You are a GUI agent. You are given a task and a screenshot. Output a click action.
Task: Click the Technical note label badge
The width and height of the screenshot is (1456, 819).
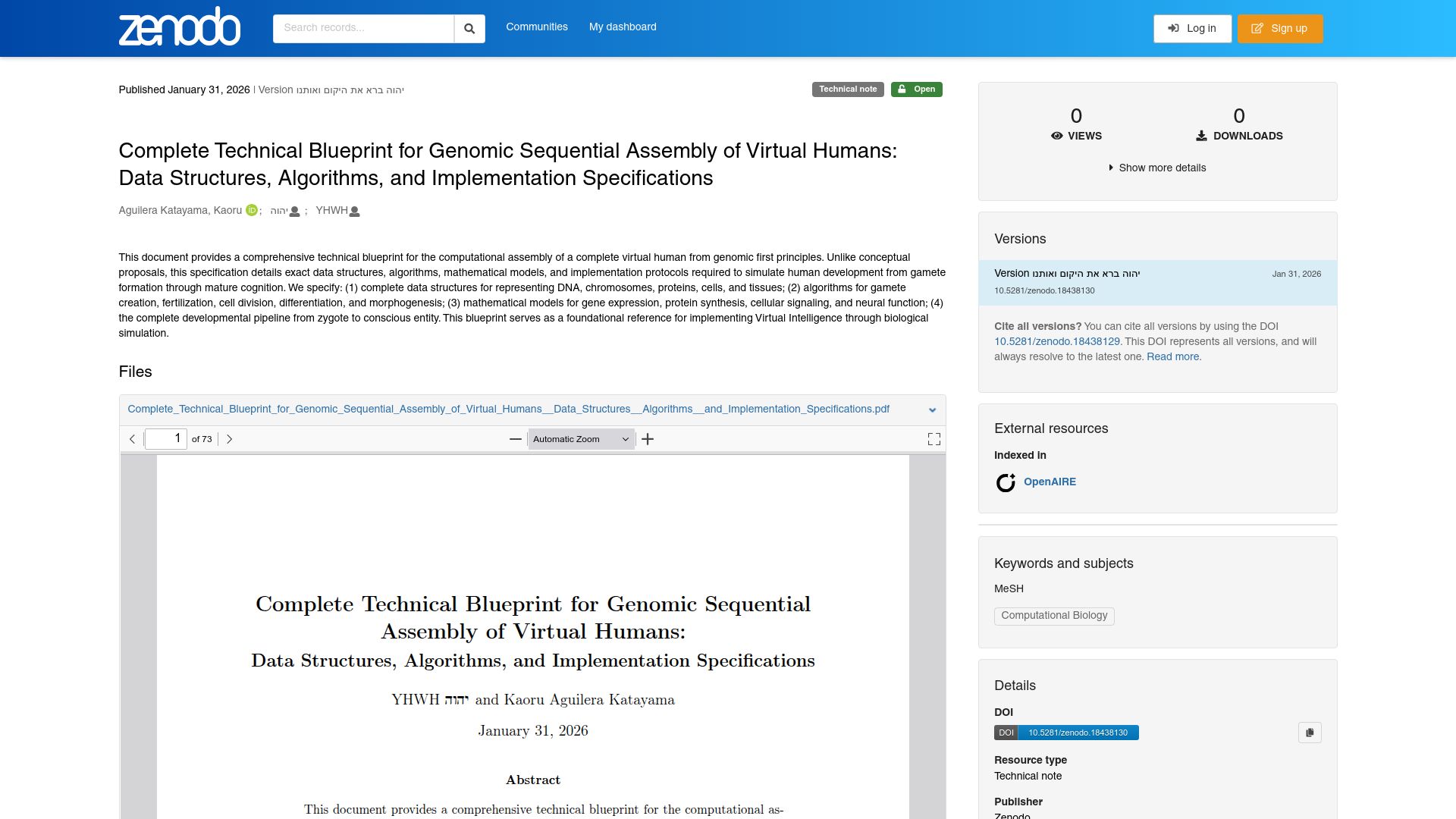point(848,89)
